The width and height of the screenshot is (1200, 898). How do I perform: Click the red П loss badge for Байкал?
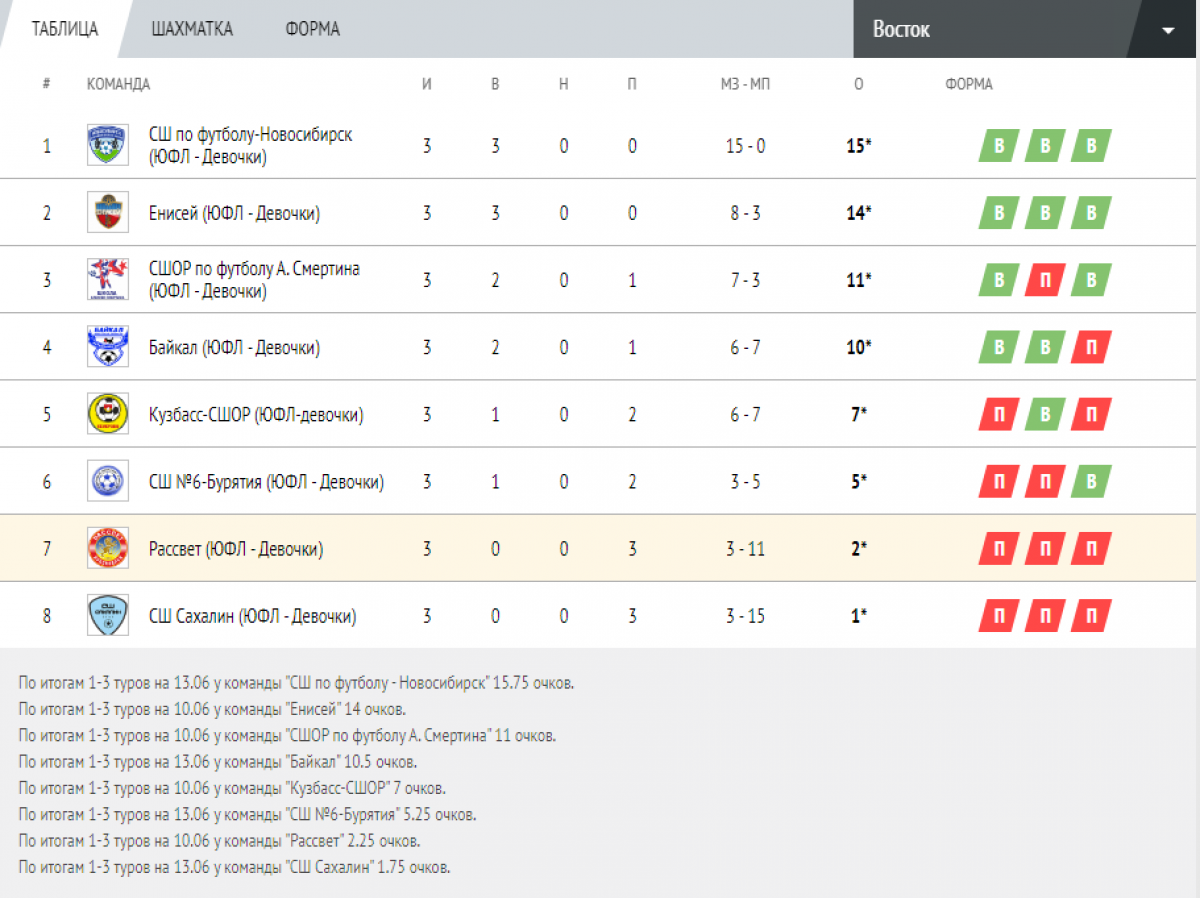click(x=1091, y=347)
